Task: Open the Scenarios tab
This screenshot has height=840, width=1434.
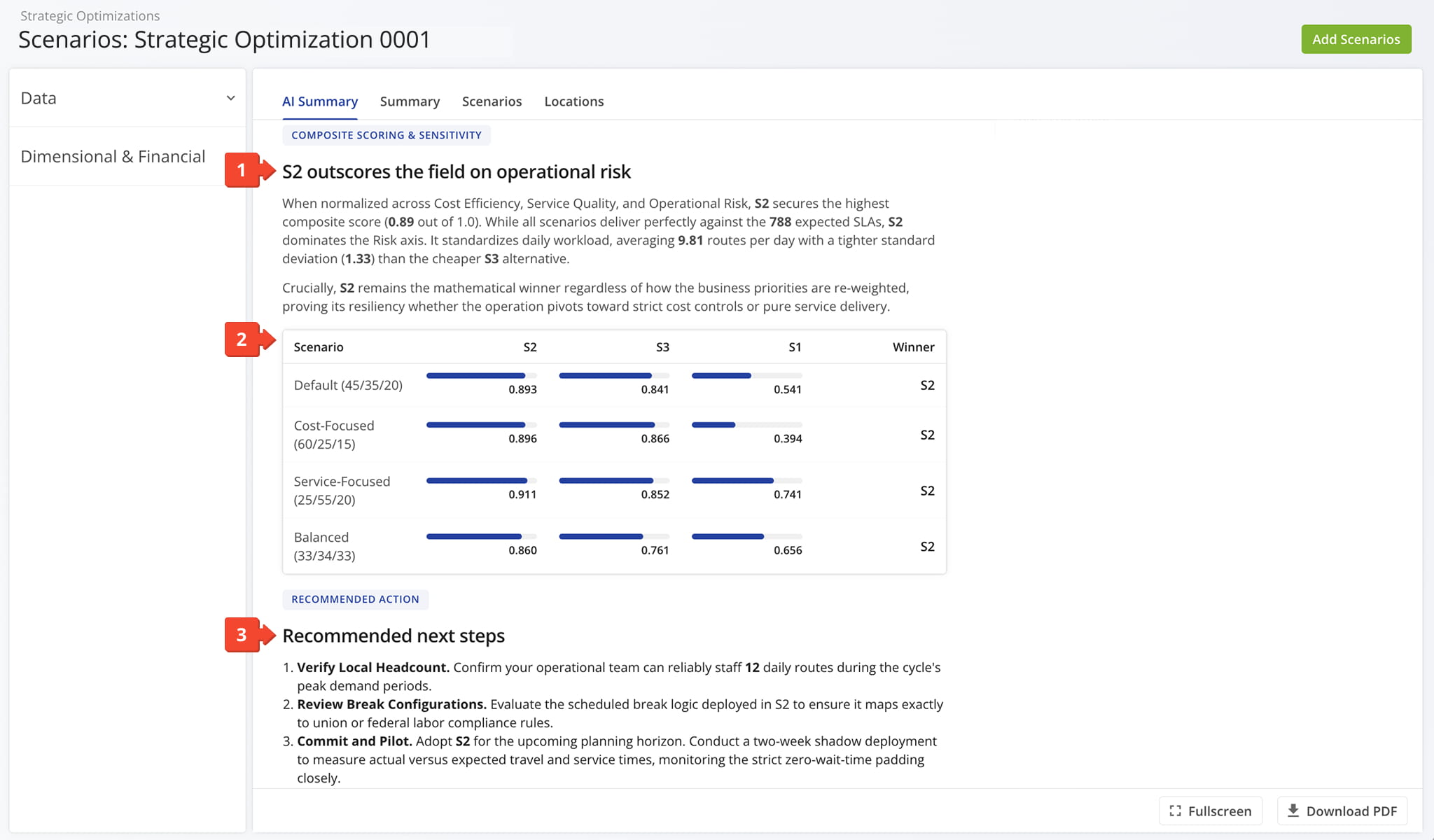Action: 492,101
